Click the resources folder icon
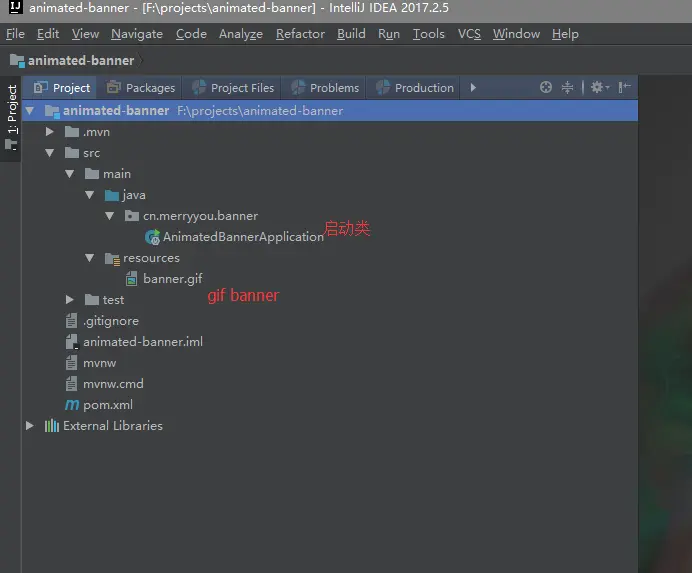Image resolution: width=692 pixels, height=573 pixels. pos(112,258)
